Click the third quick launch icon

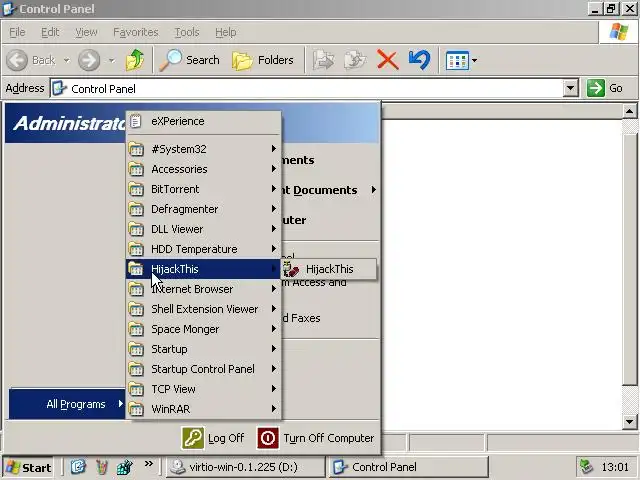125,467
